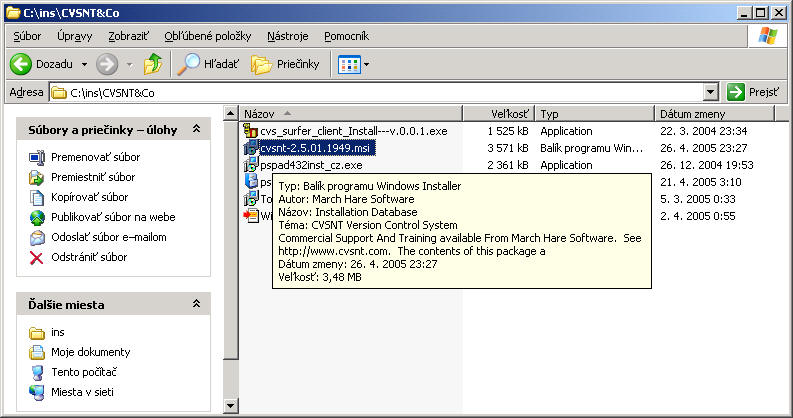The image size is (793, 418).
Task: Open the forward history dropdown arrow
Action: [x=129, y=64]
